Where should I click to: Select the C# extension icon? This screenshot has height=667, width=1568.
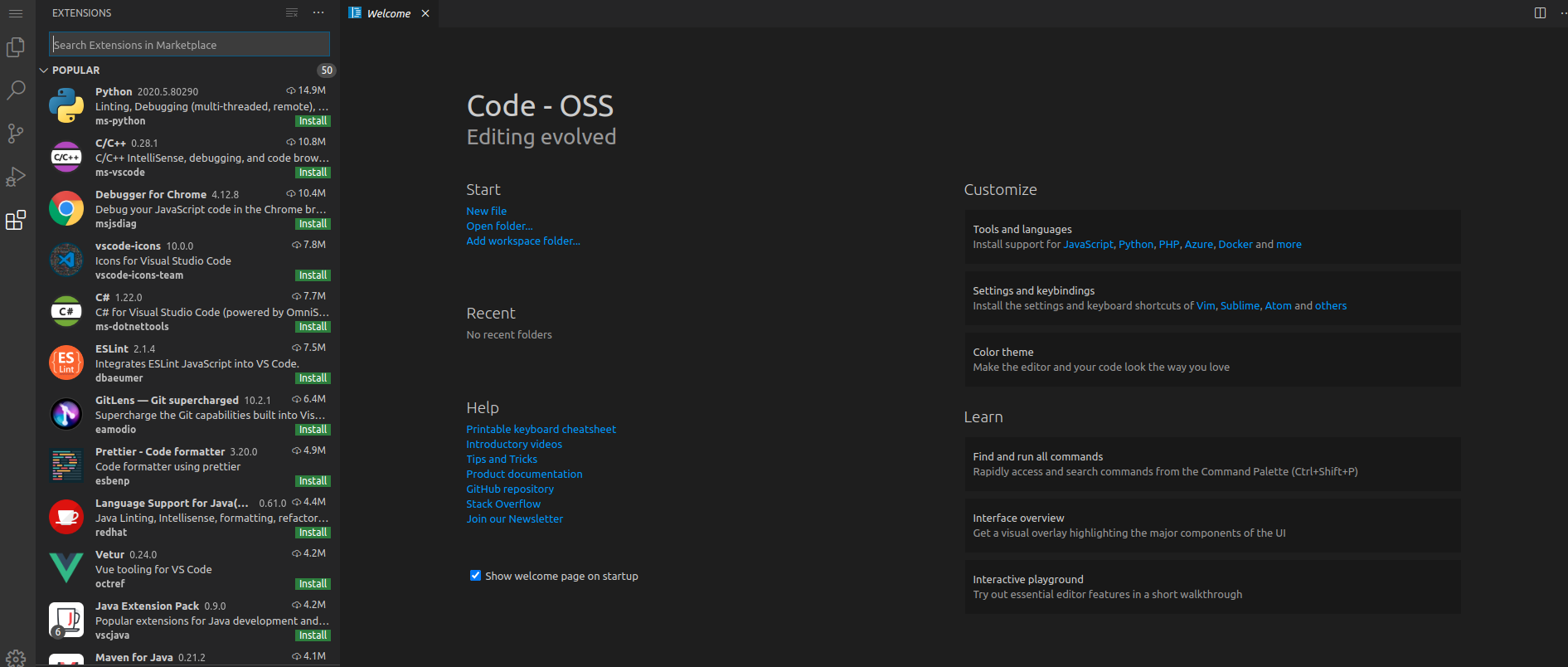click(x=66, y=312)
